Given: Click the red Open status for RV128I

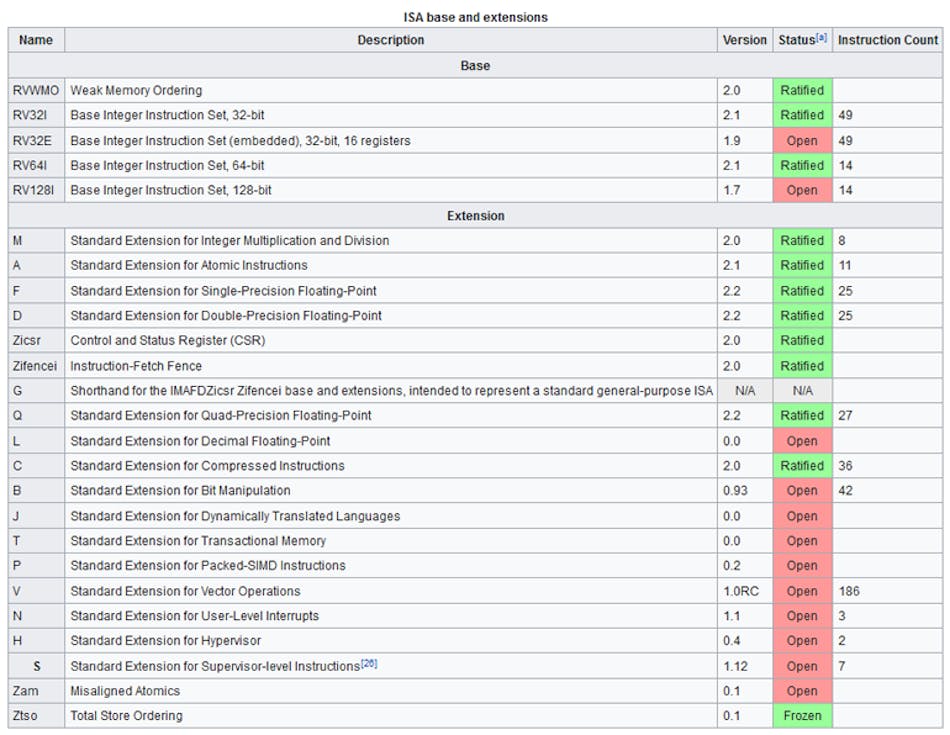Looking at the screenshot, I should (x=802, y=190).
